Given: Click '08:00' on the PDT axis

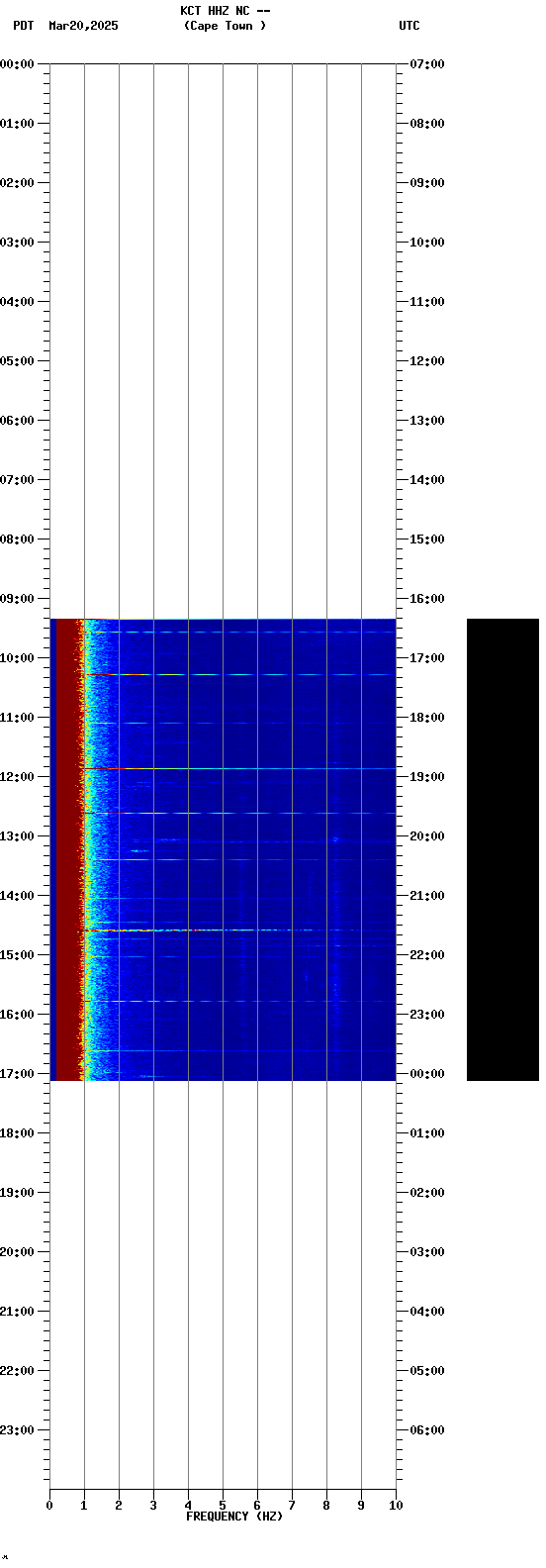Looking at the screenshot, I should pyautogui.click(x=17, y=539).
